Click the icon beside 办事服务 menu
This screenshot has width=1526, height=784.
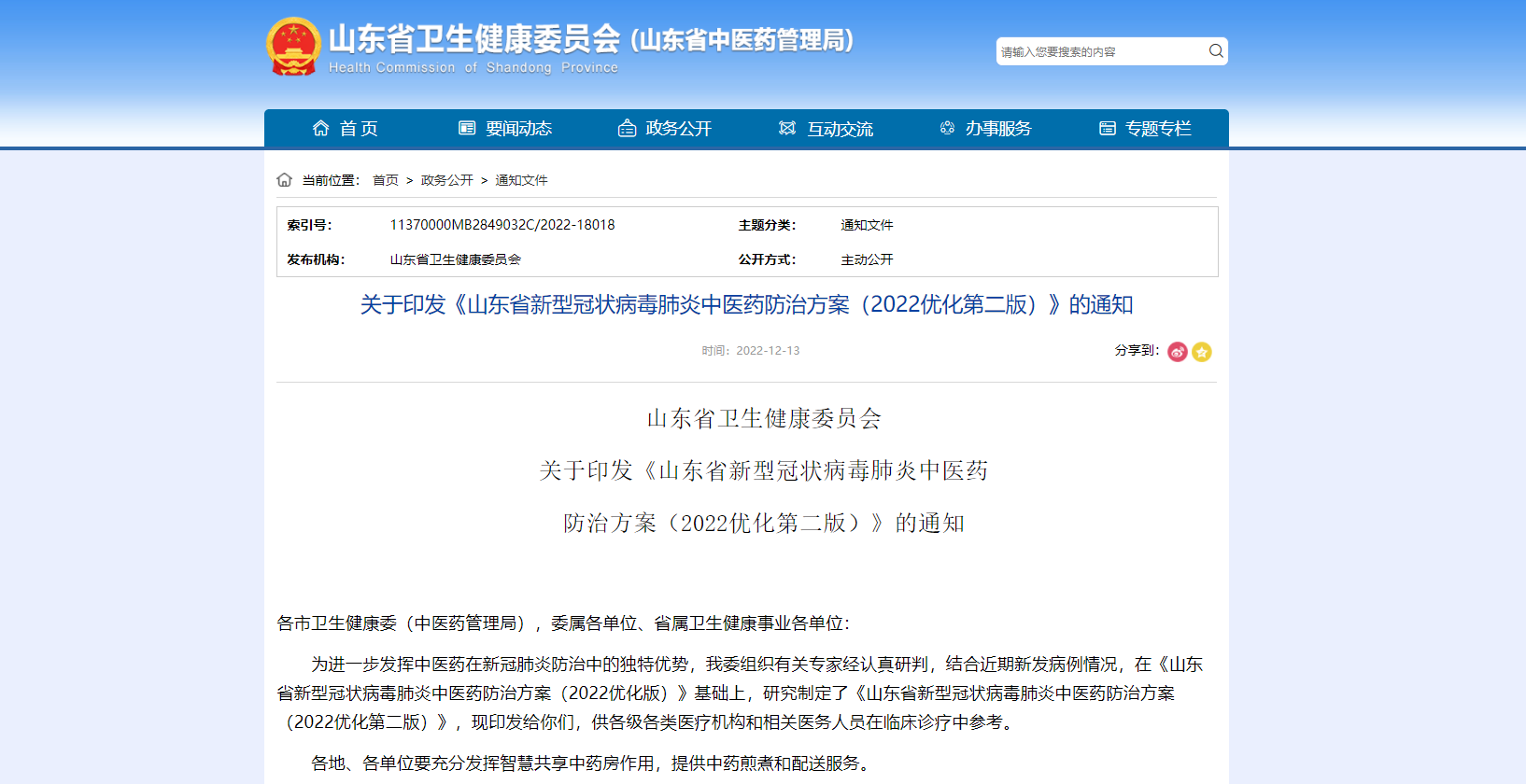pos(947,128)
